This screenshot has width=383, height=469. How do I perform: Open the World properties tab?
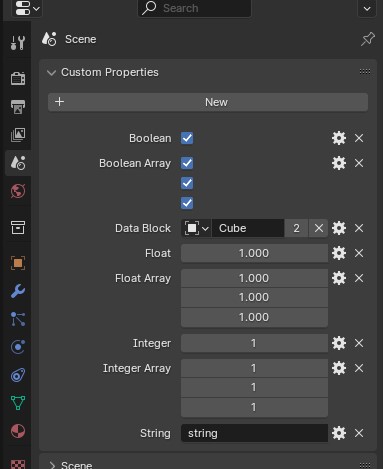18,191
